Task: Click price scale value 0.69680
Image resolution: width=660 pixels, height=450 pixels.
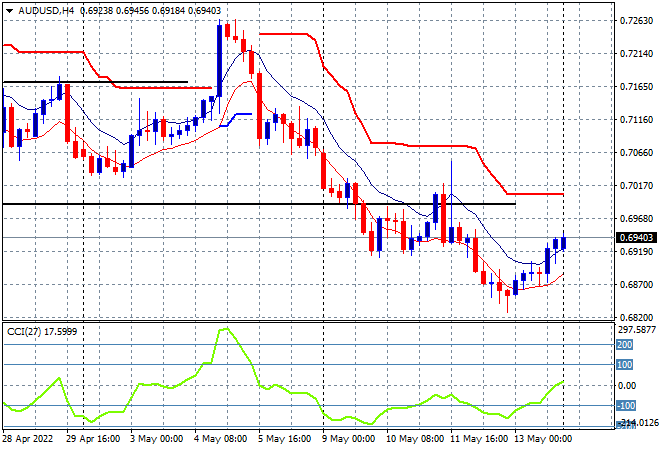Action: coord(636,218)
